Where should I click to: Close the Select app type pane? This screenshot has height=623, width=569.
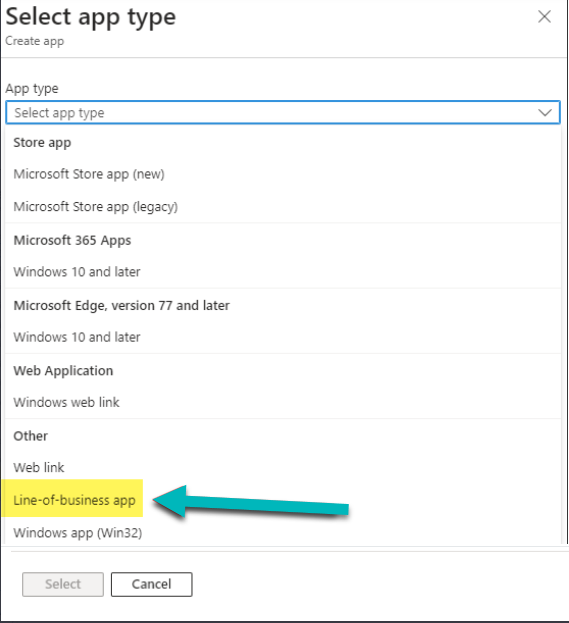[x=544, y=17]
